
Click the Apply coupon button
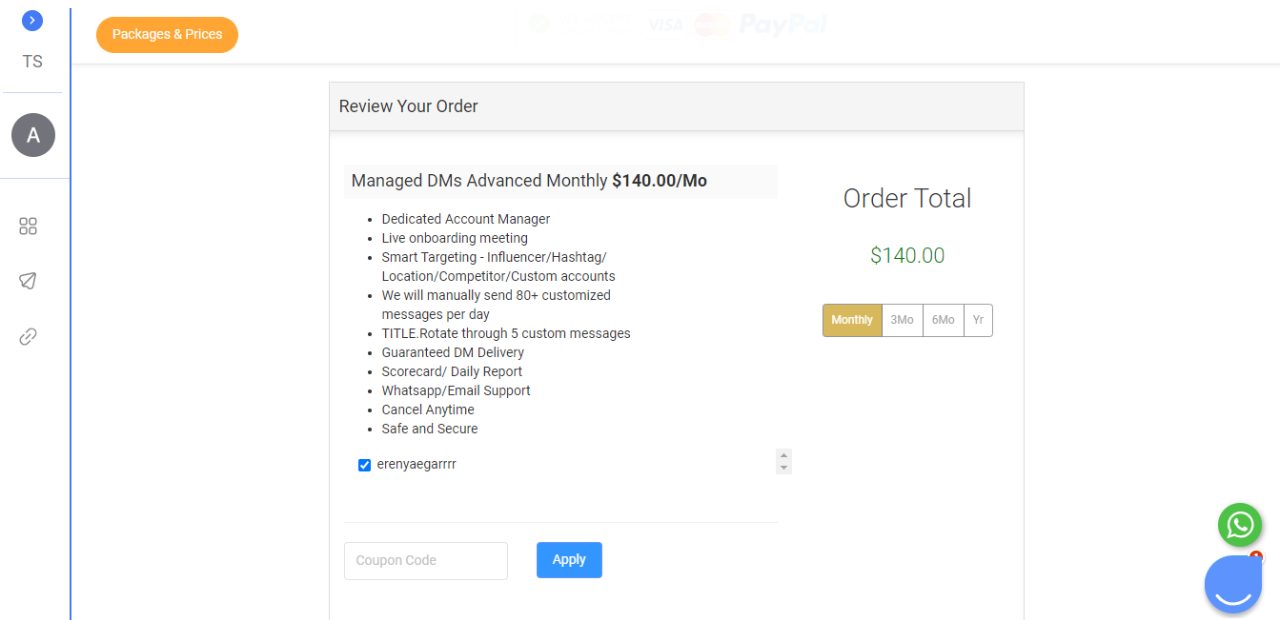[568, 560]
